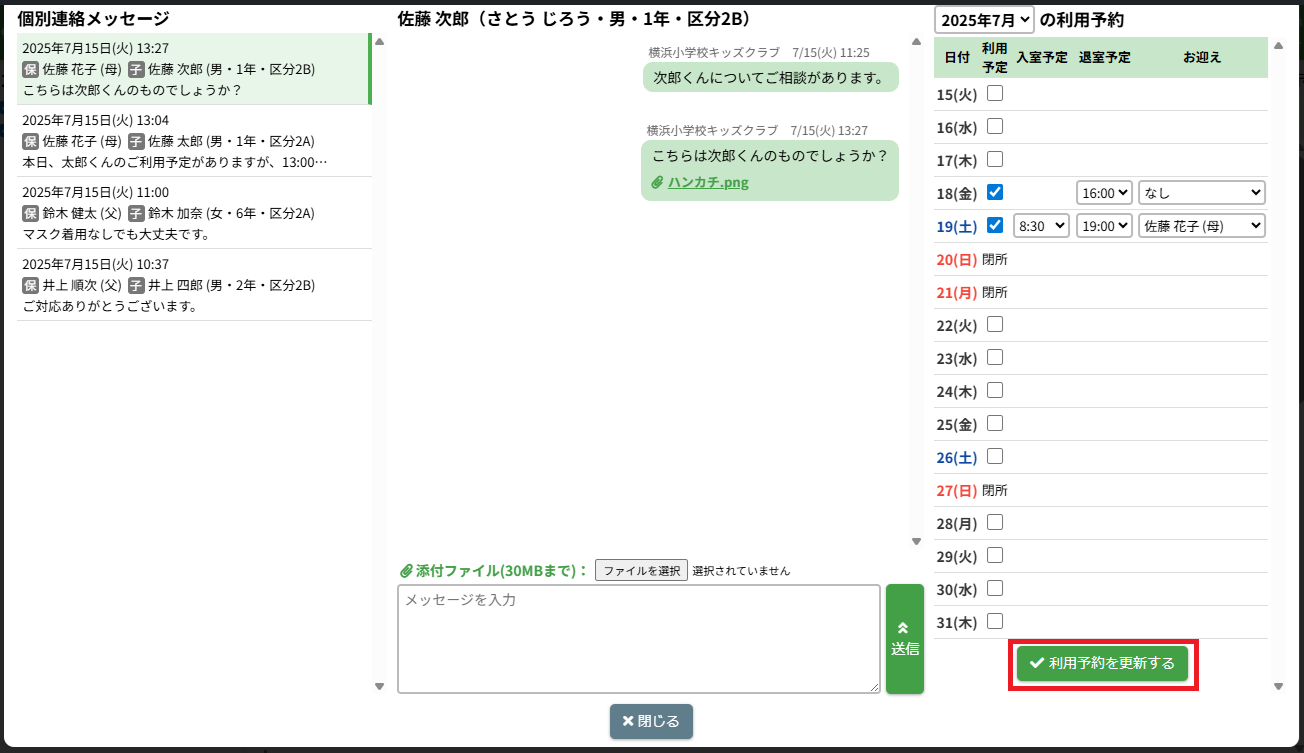Screen dimensions: 1304x753
Task: Click scroll-up arrow of the chat area
Action: [916, 42]
